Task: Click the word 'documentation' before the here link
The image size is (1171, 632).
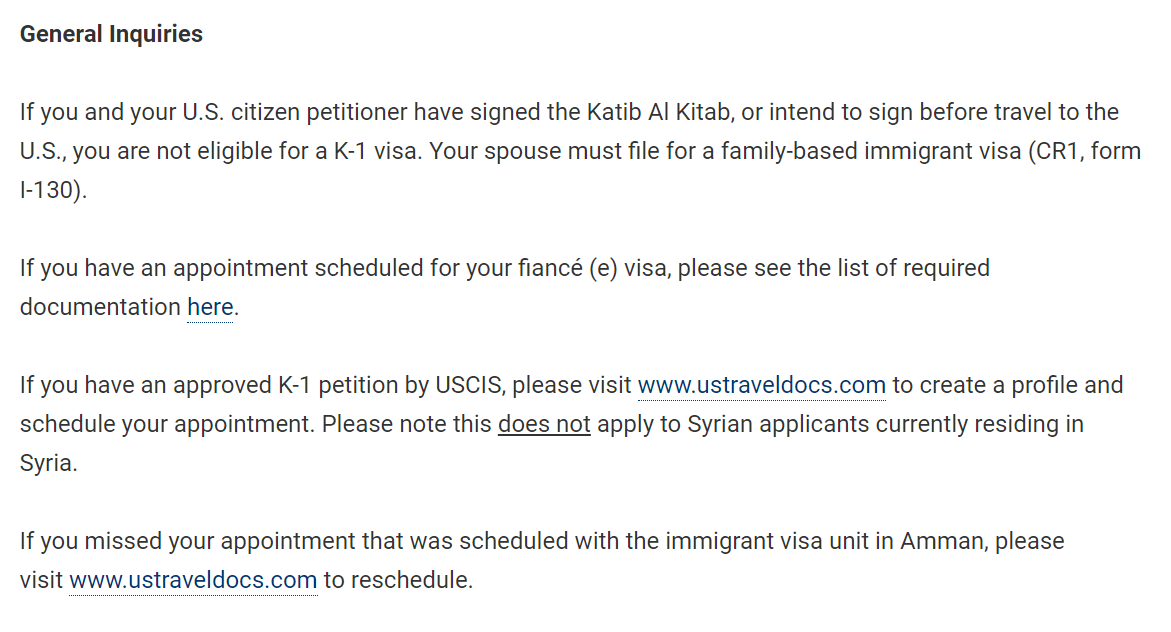Action: click(100, 307)
